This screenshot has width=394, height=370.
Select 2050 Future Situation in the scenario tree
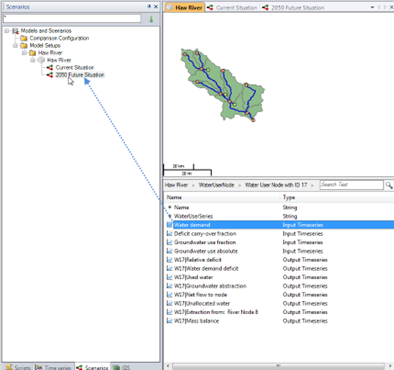click(80, 75)
